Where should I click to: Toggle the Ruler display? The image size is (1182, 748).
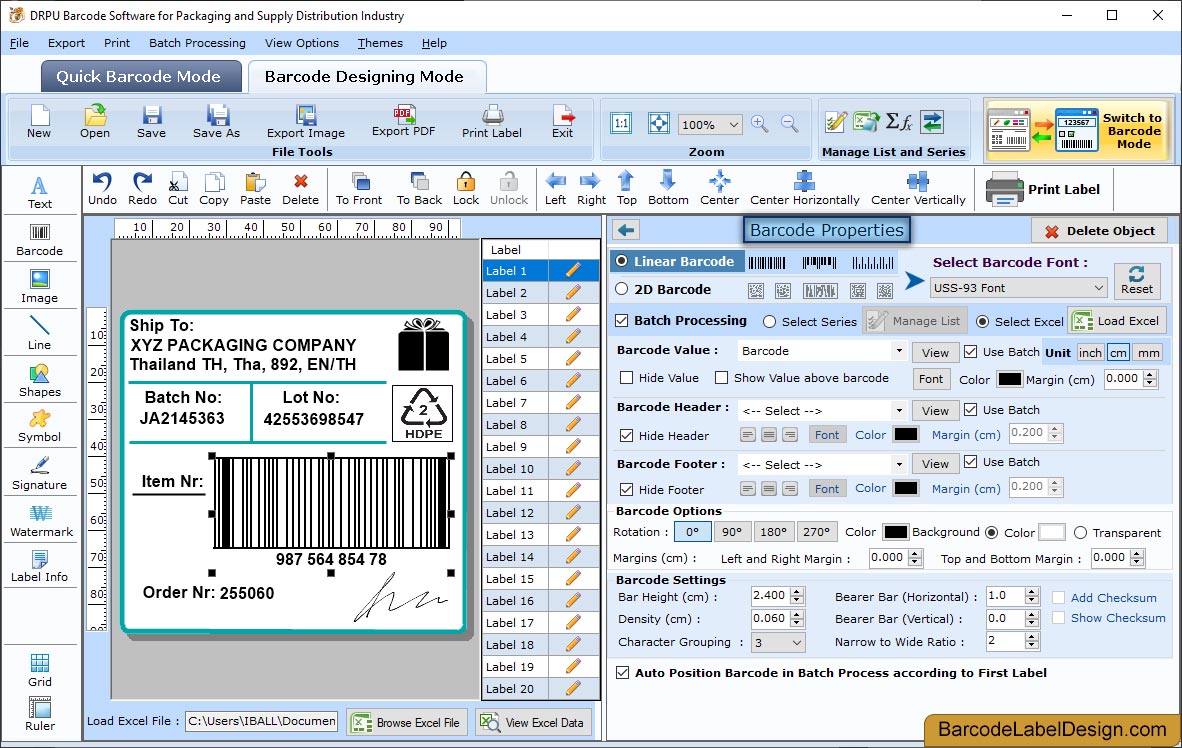click(x=40, y=714)
